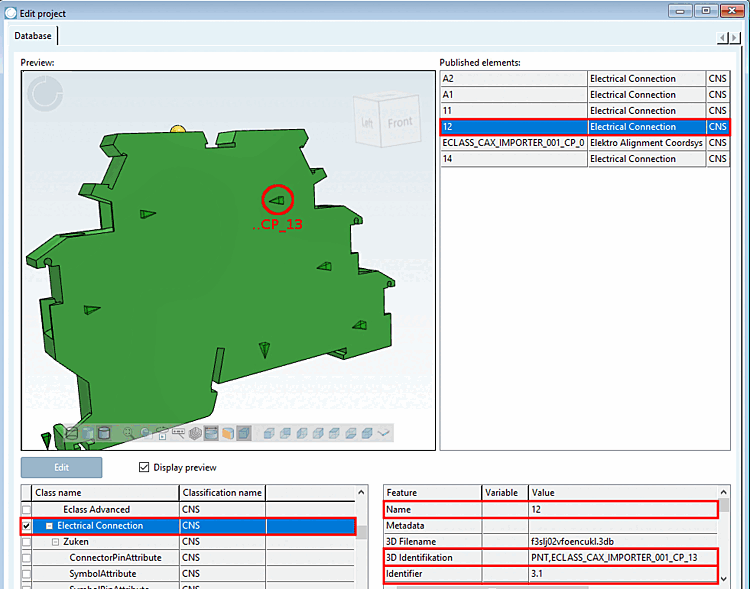Click the zoom in magnifier icon
This screenshot has width=750, height=589.
(x=129, y=433)
